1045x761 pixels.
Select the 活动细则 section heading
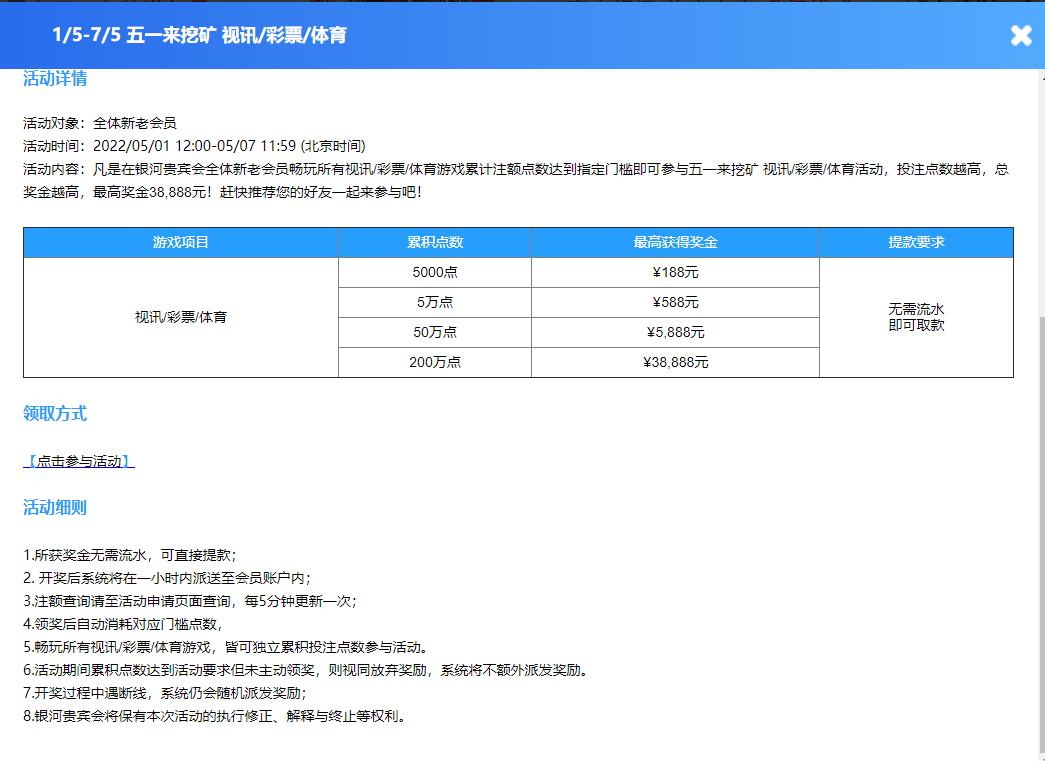click(x=55, y=508)
